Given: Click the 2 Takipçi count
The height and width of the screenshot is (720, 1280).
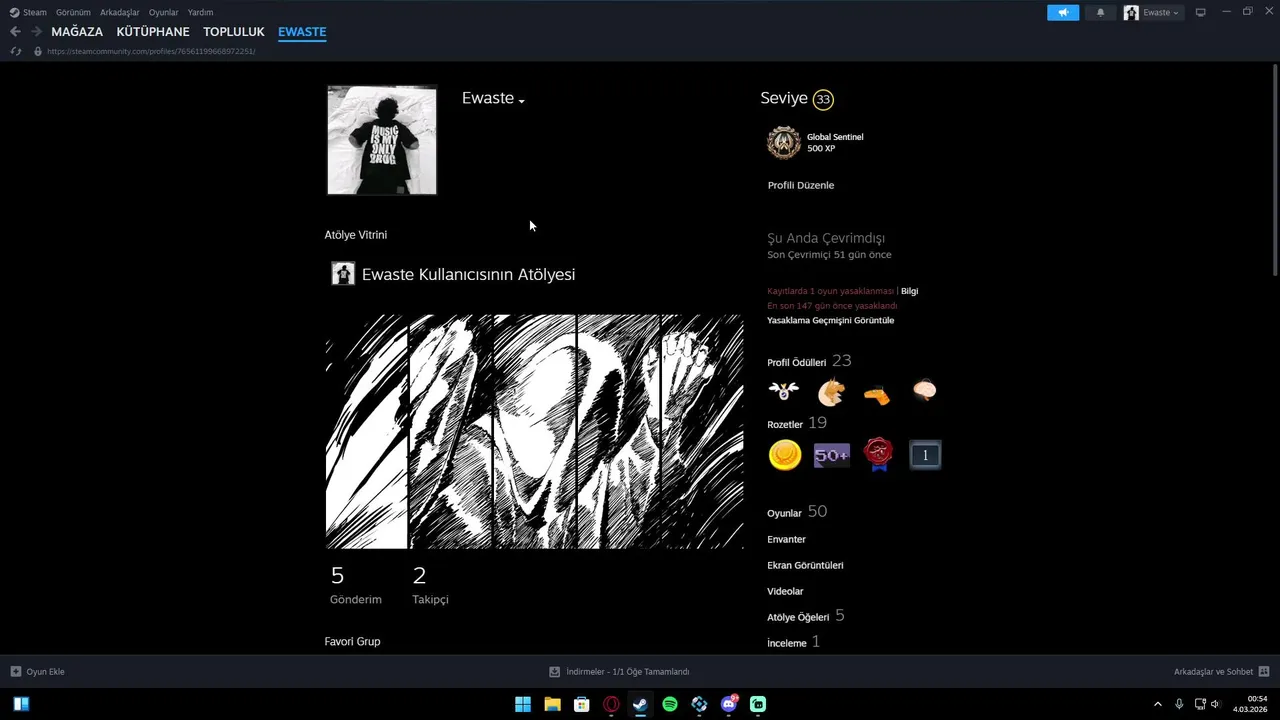Looking at the screenshot, I should (430, 585).
